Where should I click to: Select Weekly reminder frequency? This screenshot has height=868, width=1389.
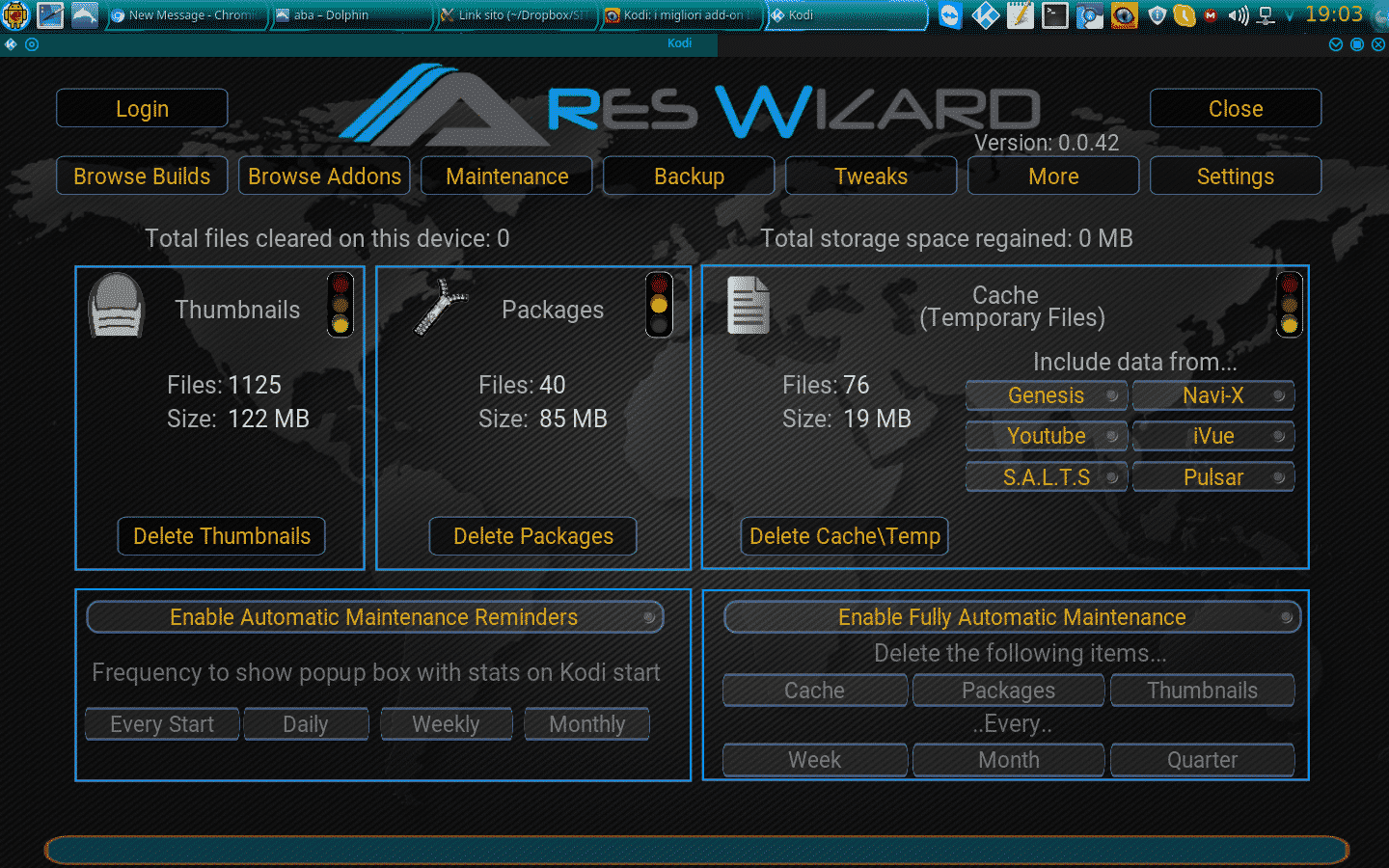446,723
